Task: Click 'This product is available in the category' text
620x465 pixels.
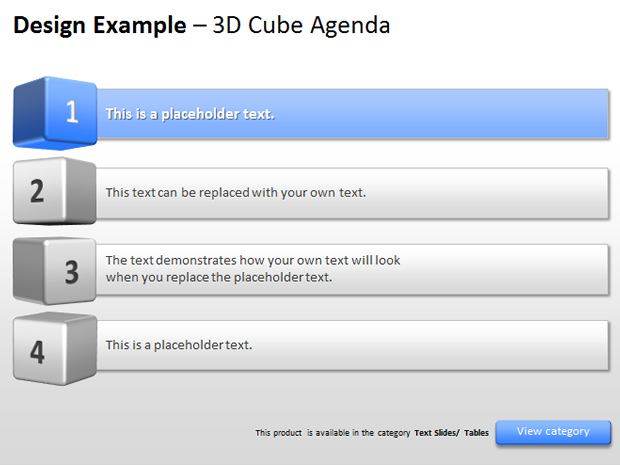Action: click(x=333, y=433)
